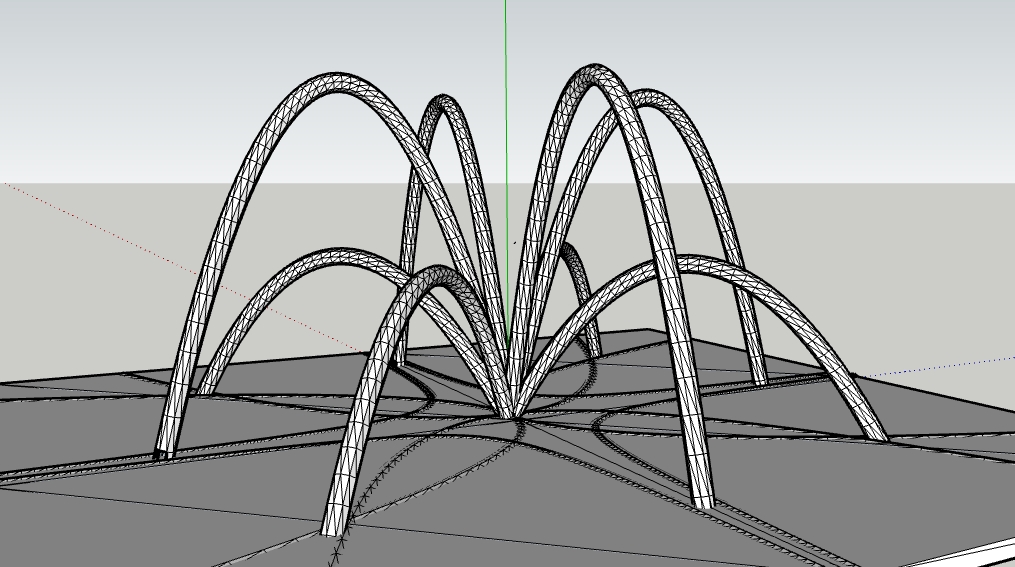1015x567 pixels.
Task: Select the top of the narrow back-left arch
Action: click(443, 102)
